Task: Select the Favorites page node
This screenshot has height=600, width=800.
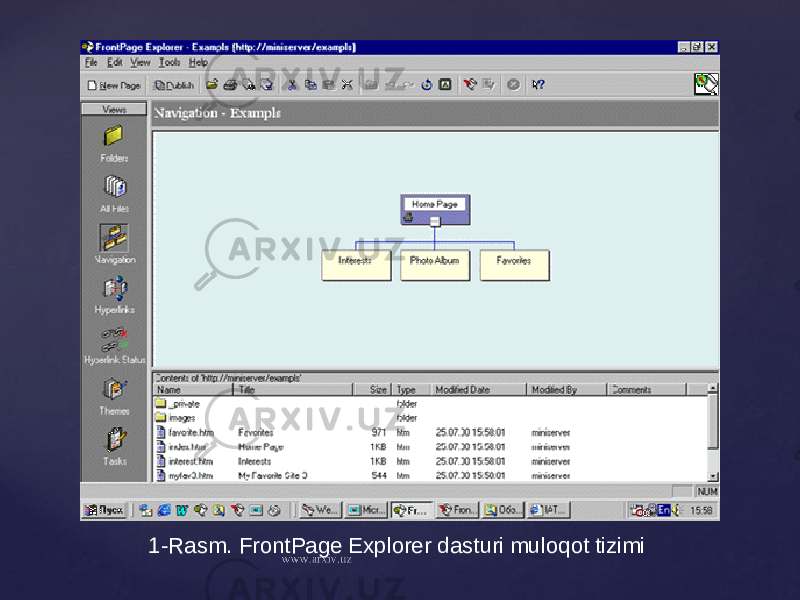Action: (514, 265)
